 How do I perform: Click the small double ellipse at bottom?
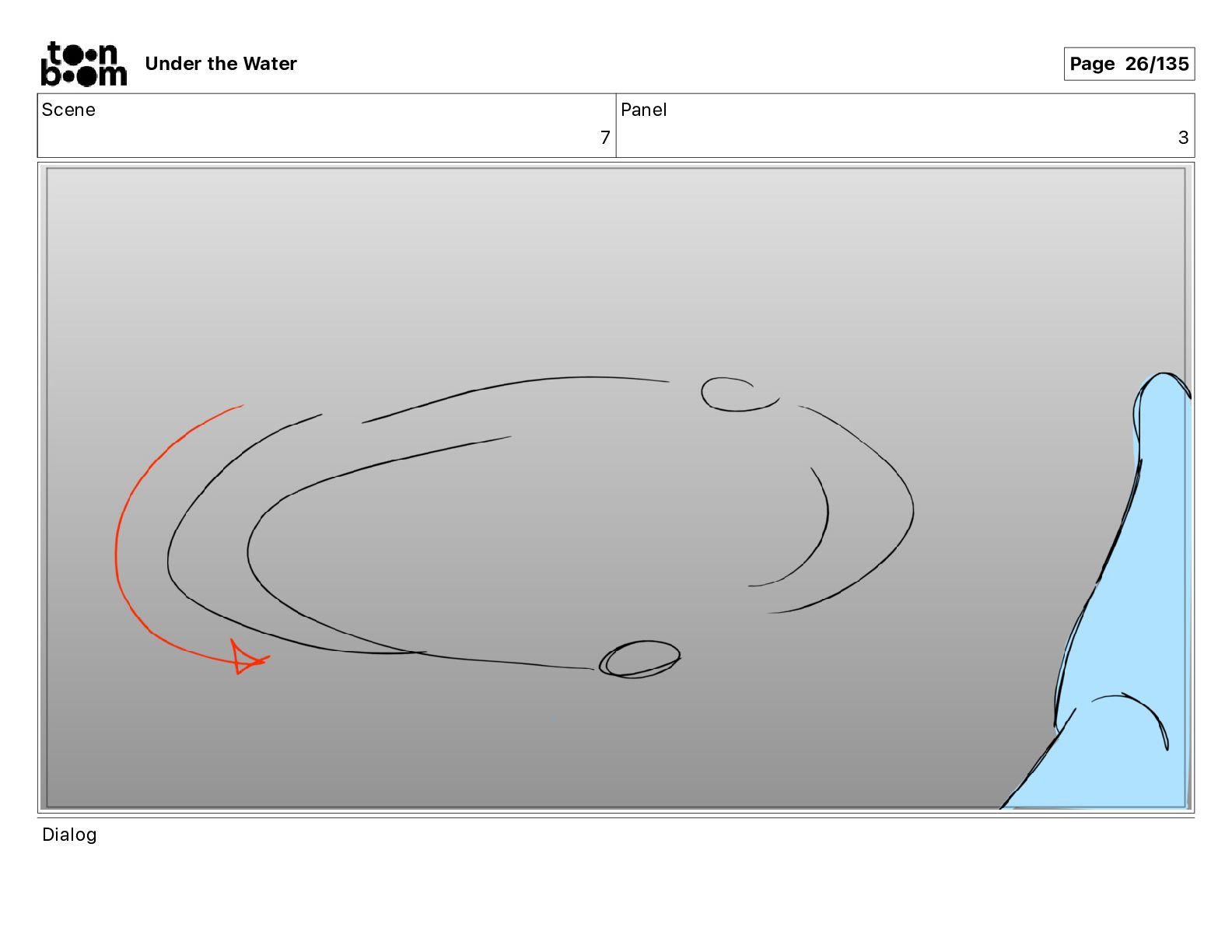click(x=639, y=660)
